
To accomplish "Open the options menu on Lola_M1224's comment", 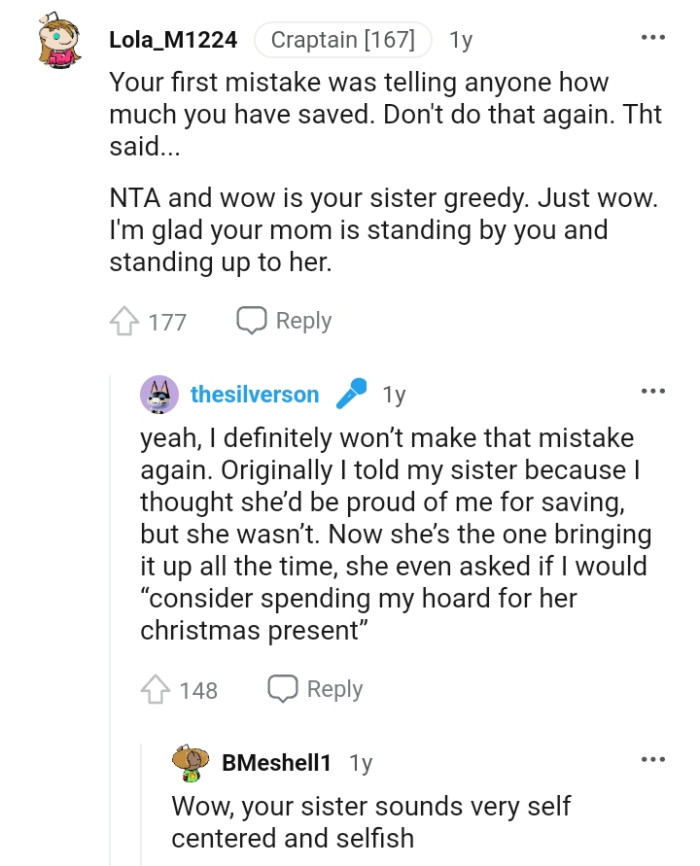I will coord(652,36).
